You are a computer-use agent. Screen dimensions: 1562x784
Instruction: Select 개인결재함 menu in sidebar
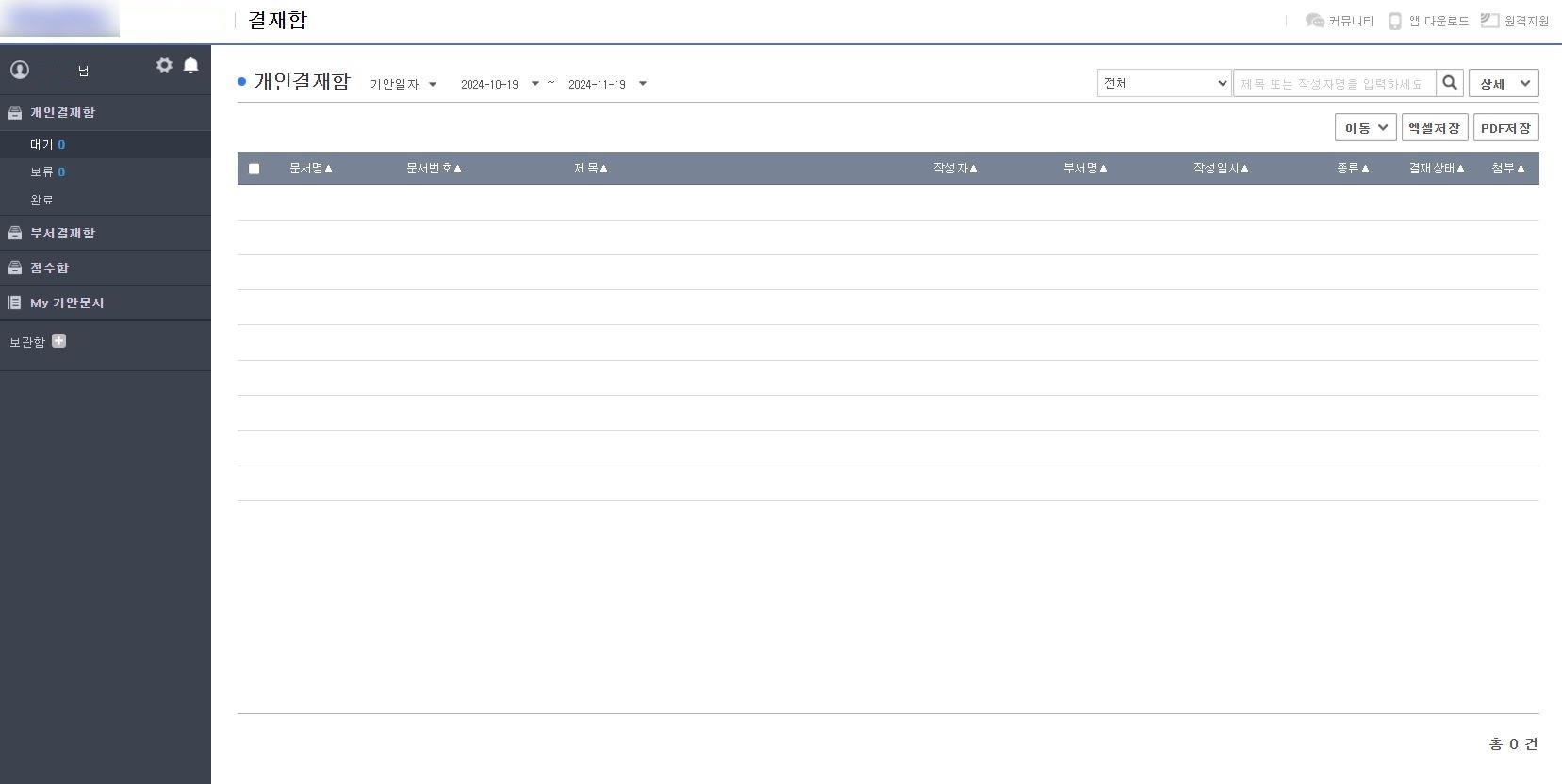coord(62,112)
